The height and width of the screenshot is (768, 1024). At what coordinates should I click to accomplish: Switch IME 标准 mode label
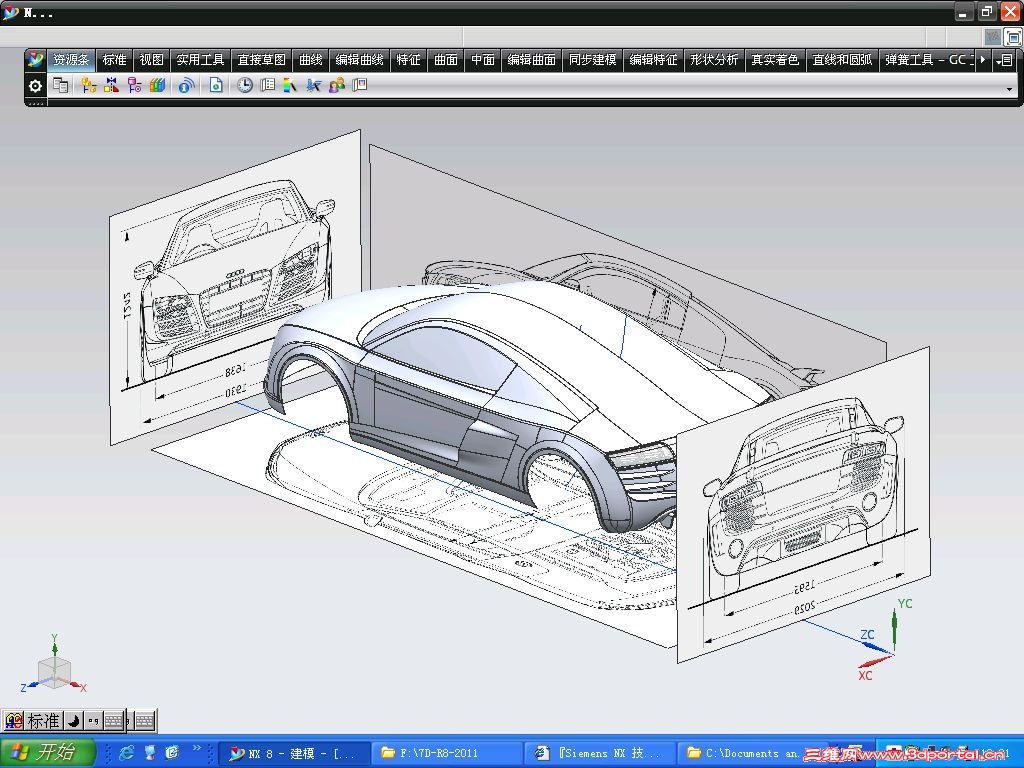click(44, 721)
